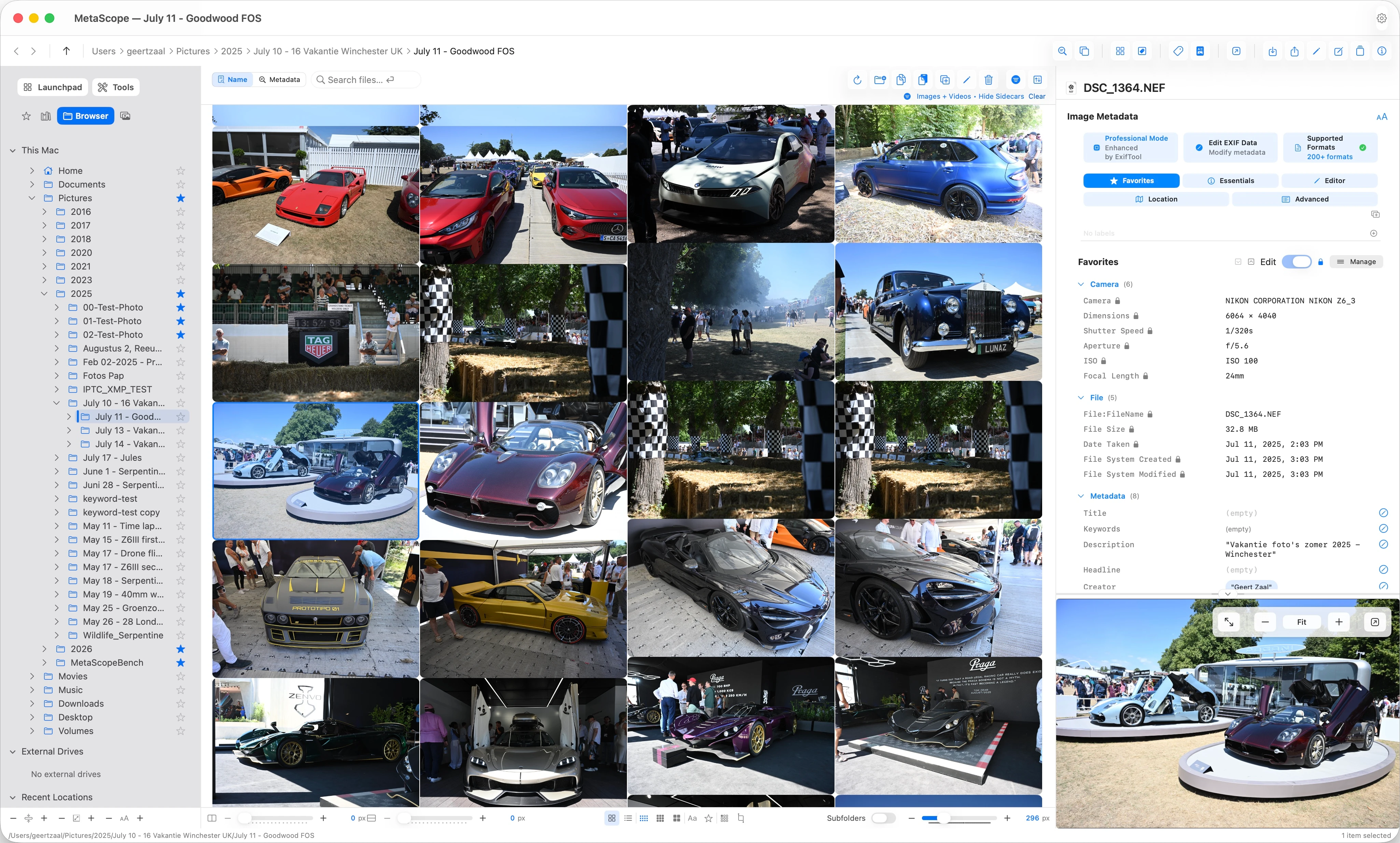Click the open-in-window icon in preview

[1374, 622]
